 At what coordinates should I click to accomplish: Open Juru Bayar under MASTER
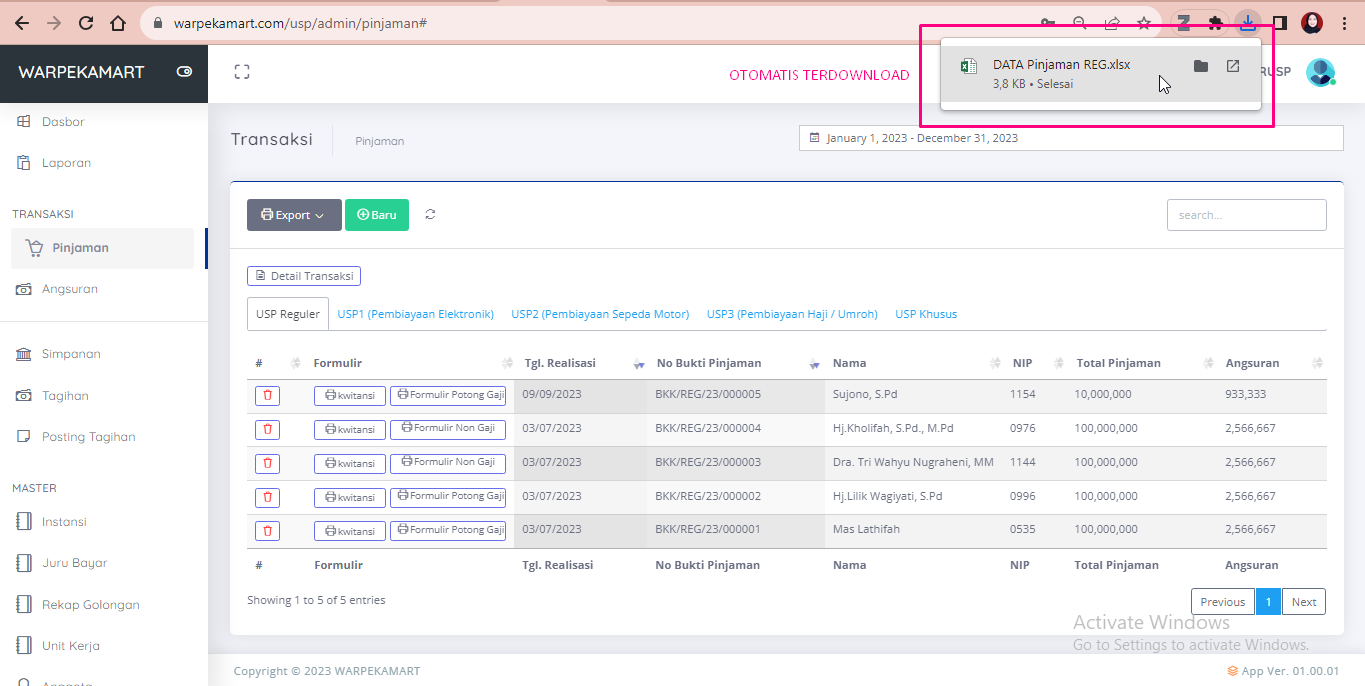74,563
